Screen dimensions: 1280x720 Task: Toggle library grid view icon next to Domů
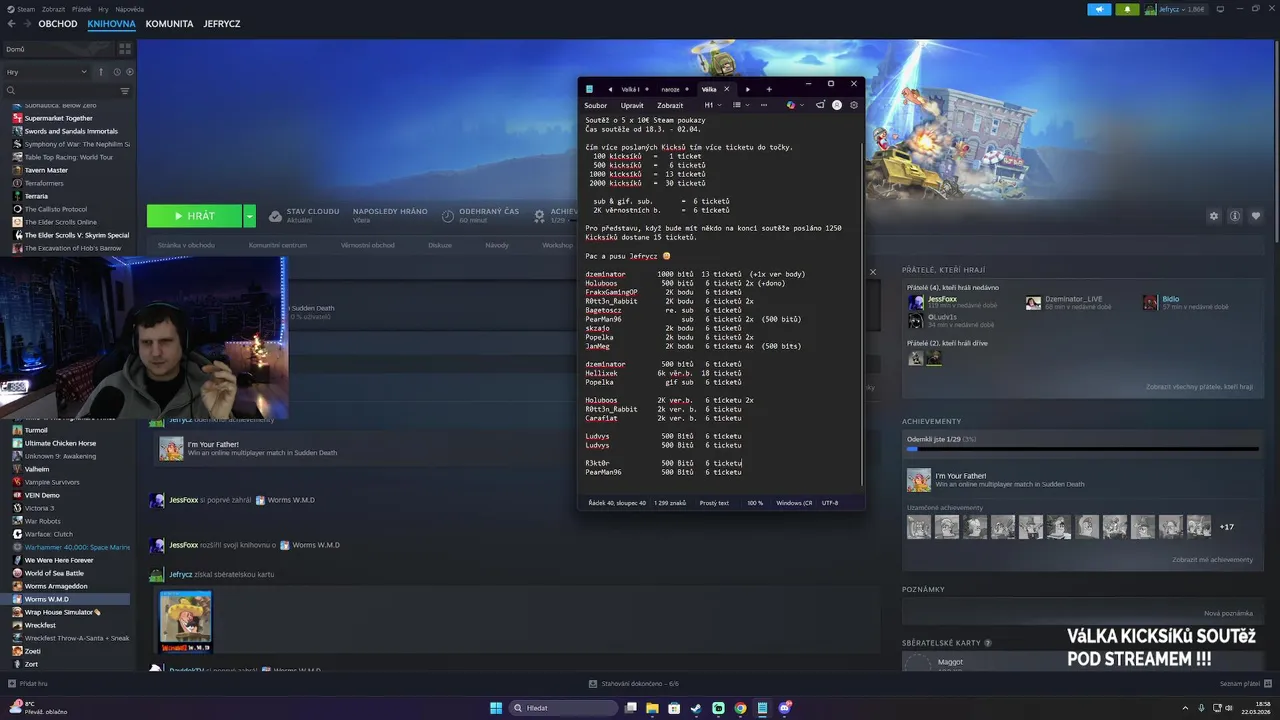point(125,48)
